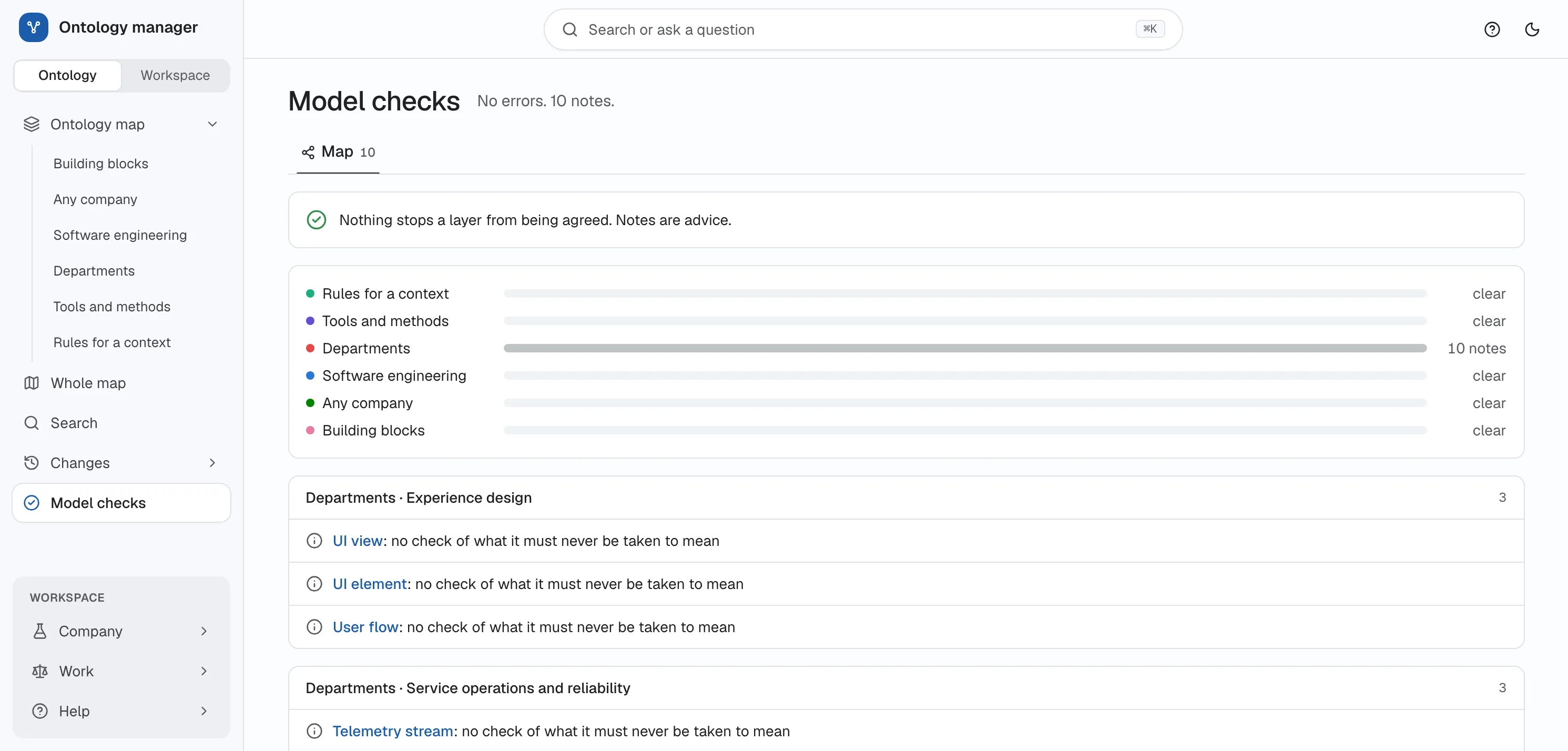
Task: Switch to the Ontology segment
Action: (x=67, y=75)
